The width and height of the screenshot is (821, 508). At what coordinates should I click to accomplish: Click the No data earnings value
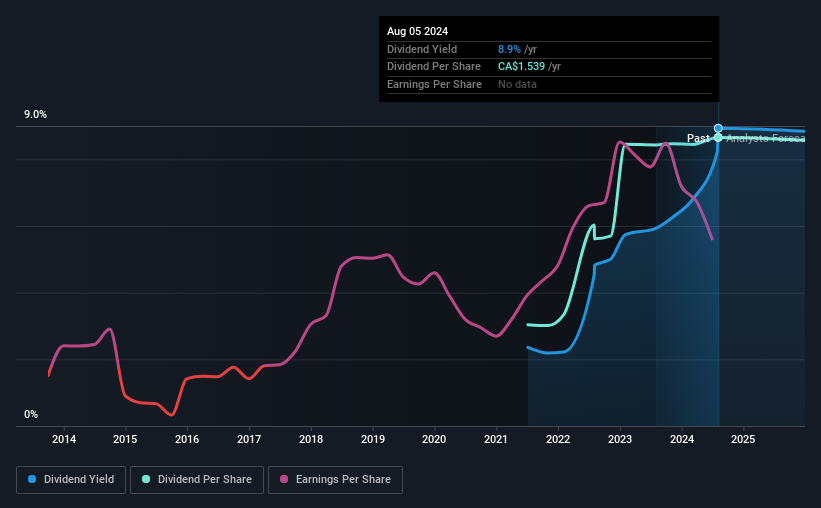517,84
